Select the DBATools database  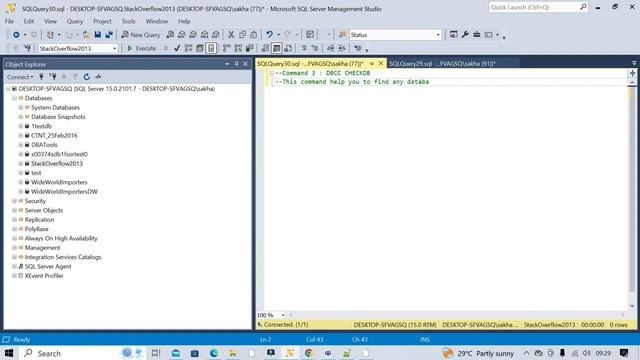click(44, 144)
